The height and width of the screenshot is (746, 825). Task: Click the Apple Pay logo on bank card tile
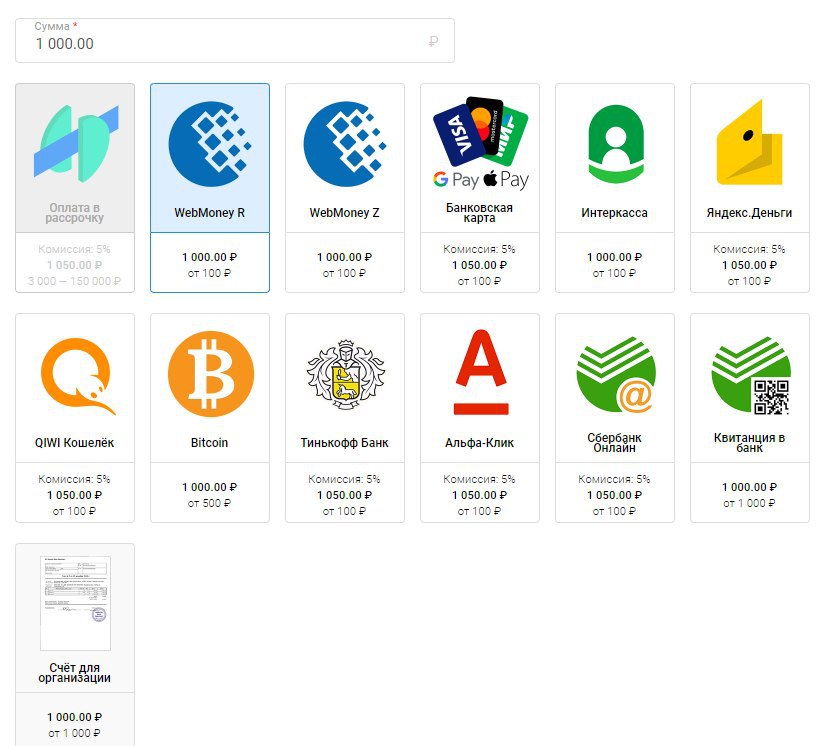pos(506,179)
